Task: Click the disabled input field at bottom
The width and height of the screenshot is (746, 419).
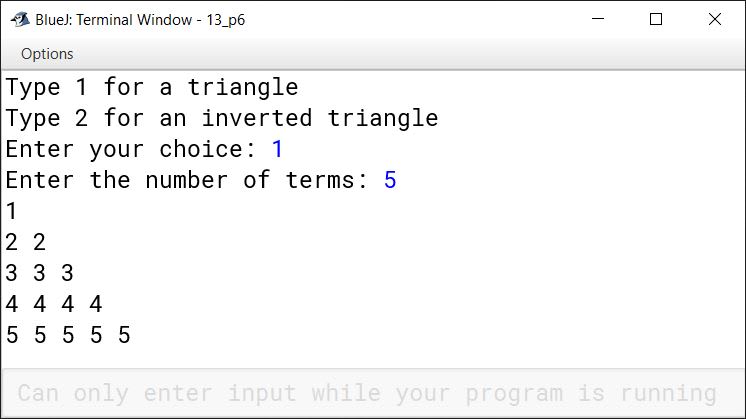Action: click(x=373, y=393)
